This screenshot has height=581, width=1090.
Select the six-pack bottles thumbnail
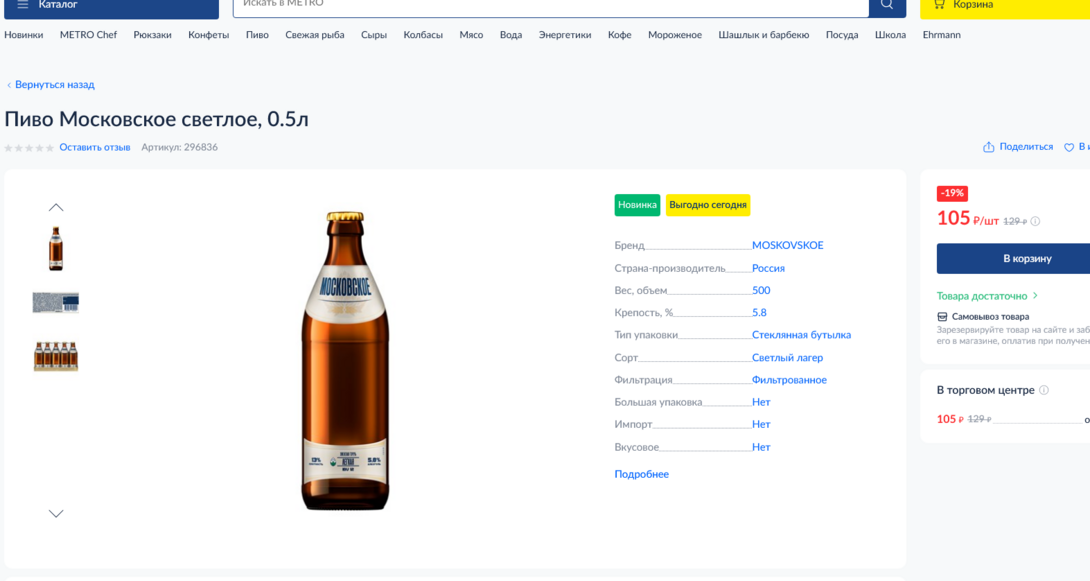coord(56,356)
